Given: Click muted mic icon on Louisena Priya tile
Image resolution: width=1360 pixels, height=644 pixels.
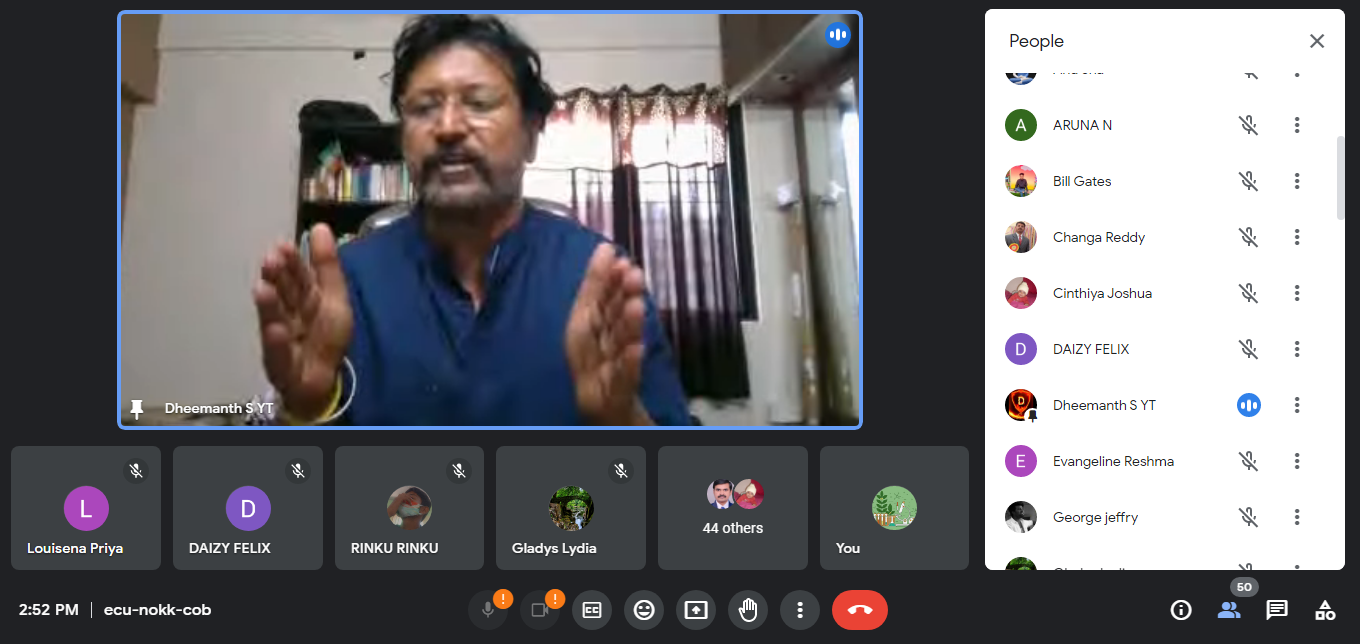Looking at the screenshot, I should click(136, 470).
